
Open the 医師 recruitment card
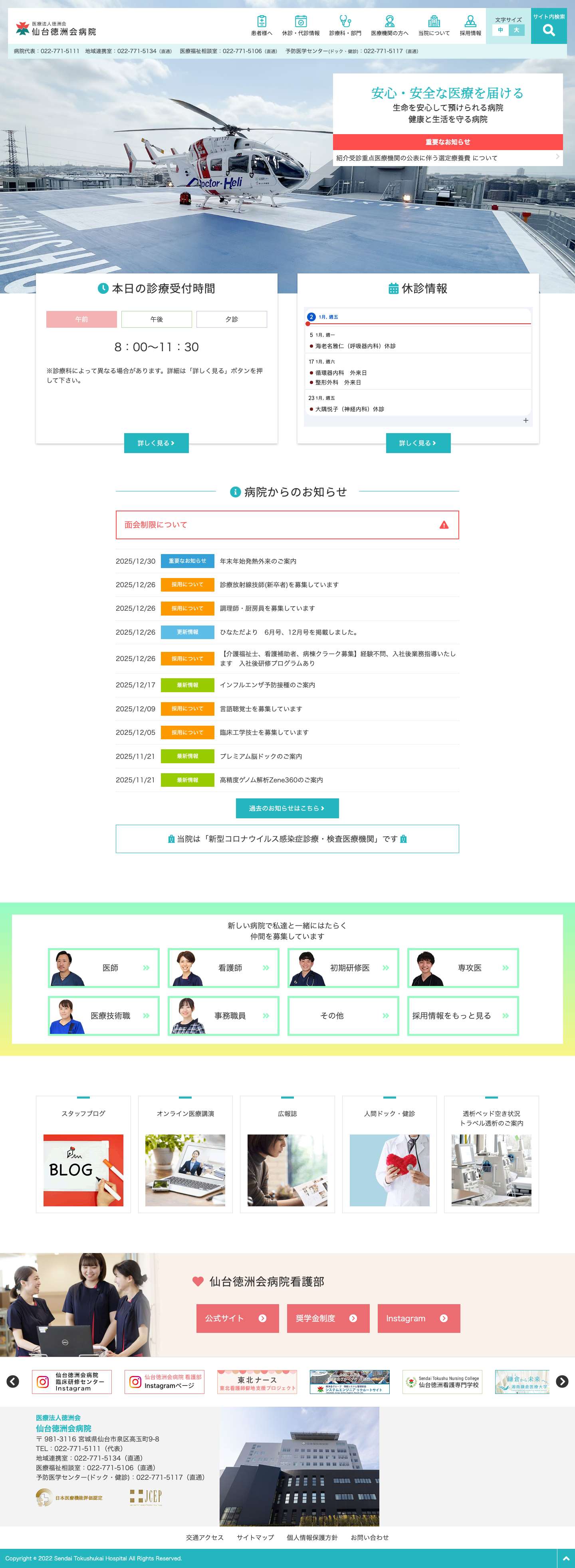(x=103, y=968)
